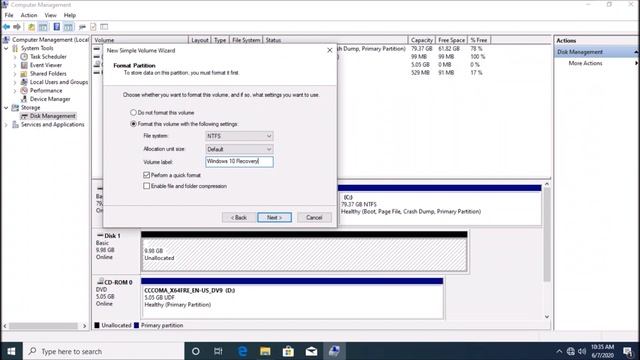Click the Volume label text field
Screen dimensions: 640x360
point(239,162)
